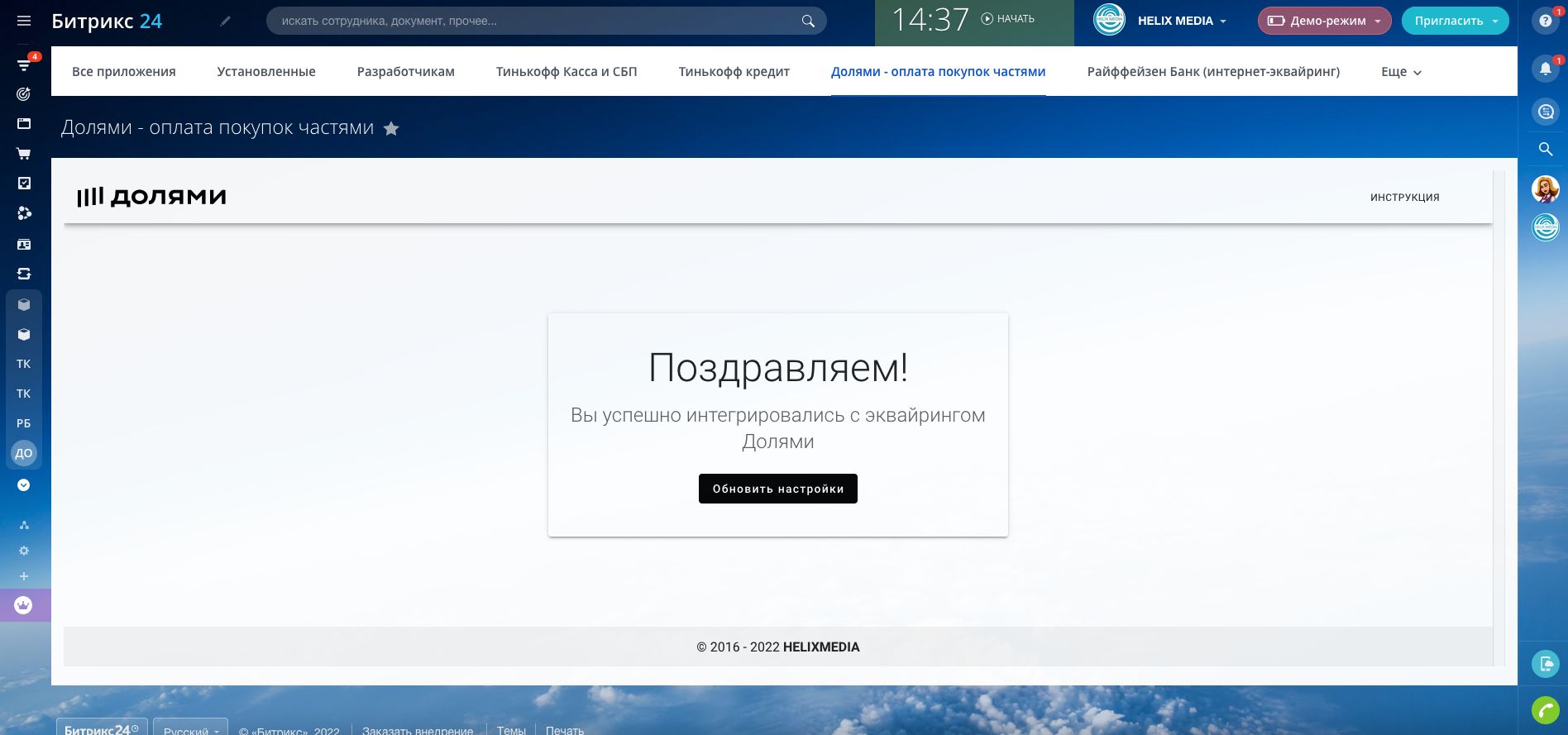Viewport: 1568px width, 735px height.
Task: Click the plus add item sidebar icon
Action: point(24,576)
